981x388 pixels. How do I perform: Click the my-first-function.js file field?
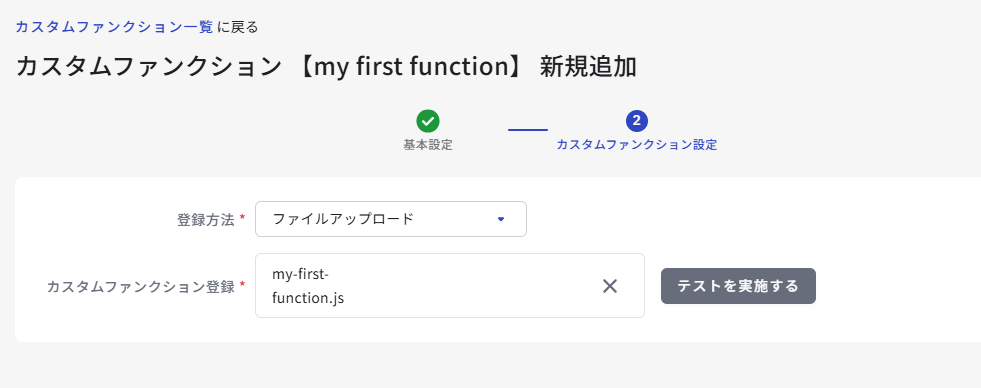coord(450,285)
